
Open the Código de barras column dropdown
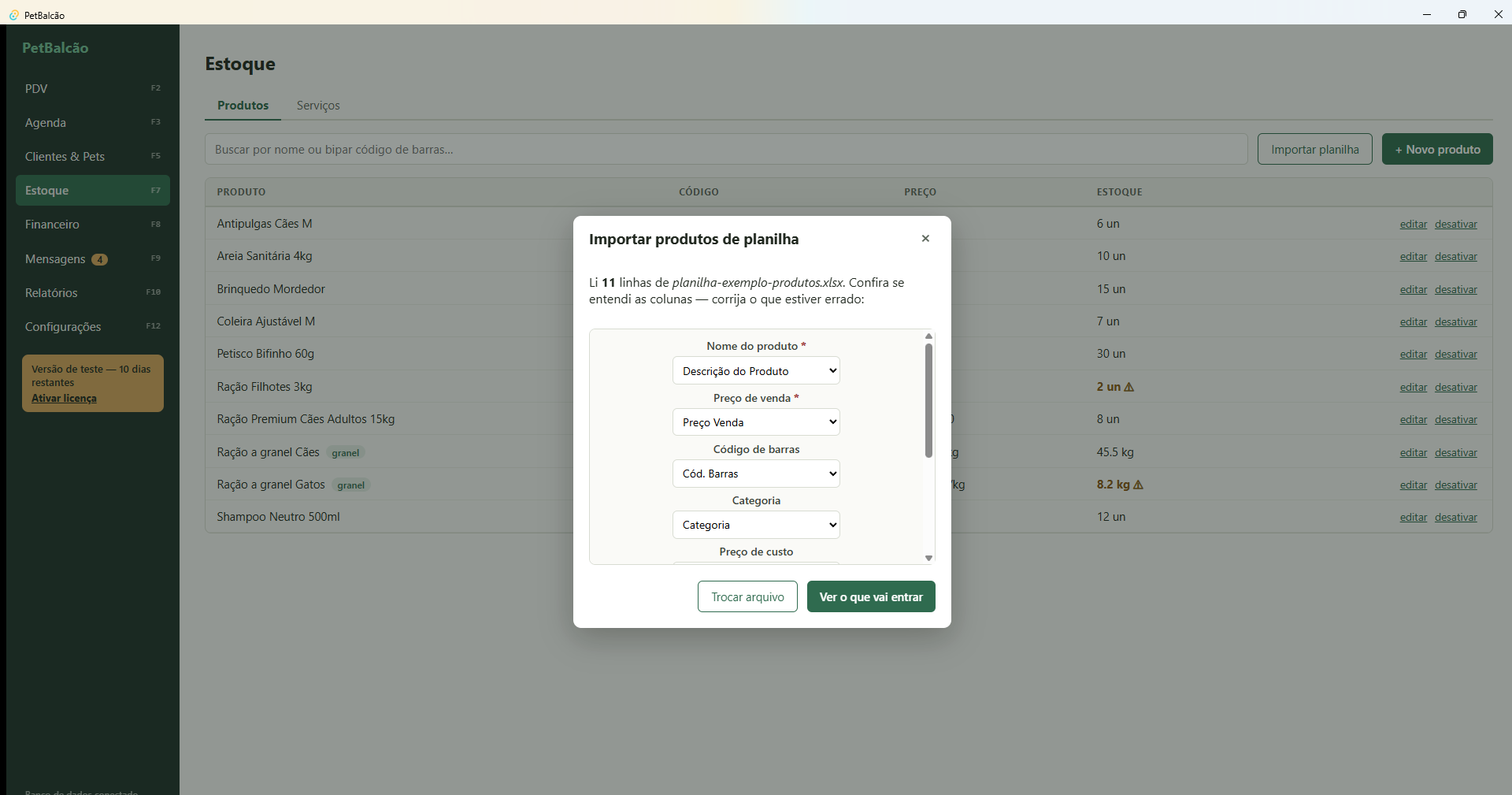click(756, 474)
